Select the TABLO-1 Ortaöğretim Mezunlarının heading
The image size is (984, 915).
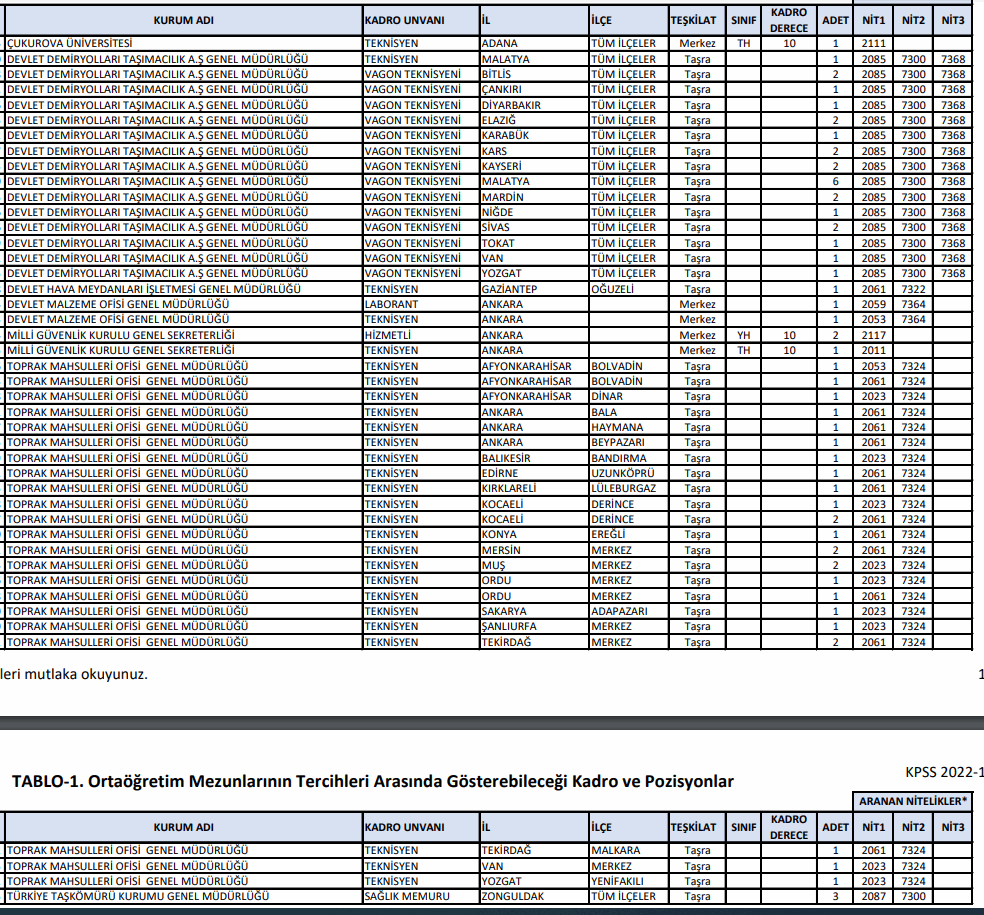373,781
